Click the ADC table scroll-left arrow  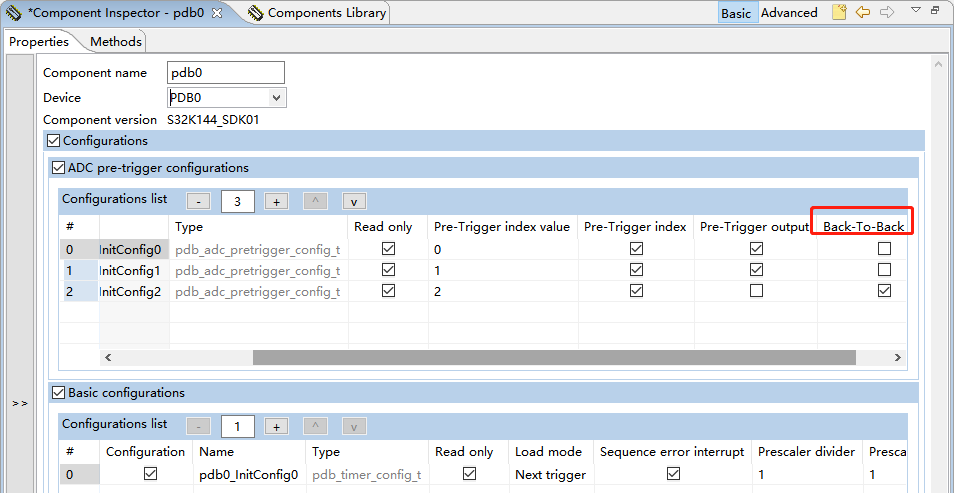(x=108, y=357)
